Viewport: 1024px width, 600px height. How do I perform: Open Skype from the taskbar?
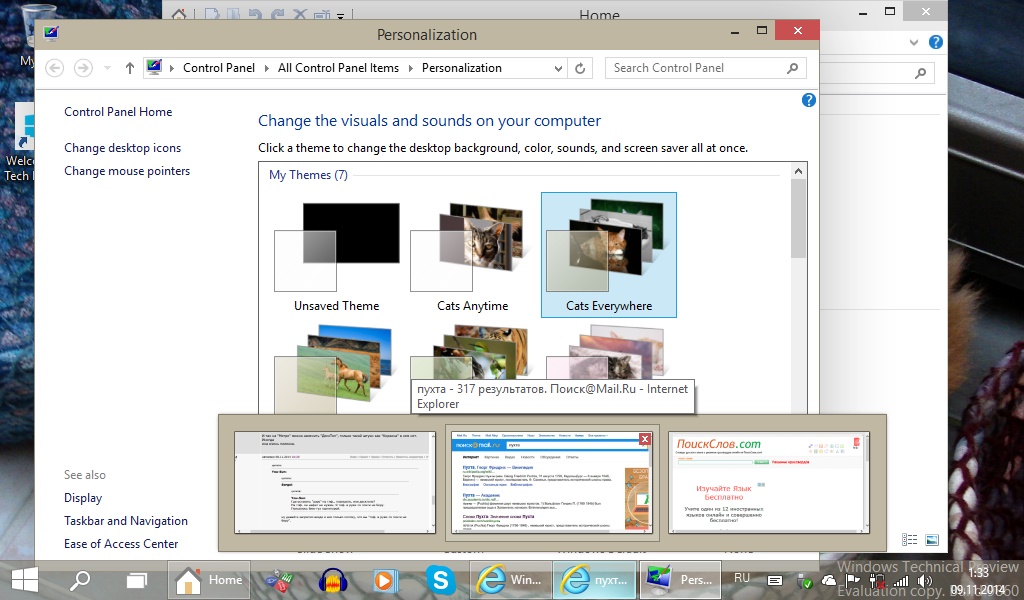[x=438, y=580]
